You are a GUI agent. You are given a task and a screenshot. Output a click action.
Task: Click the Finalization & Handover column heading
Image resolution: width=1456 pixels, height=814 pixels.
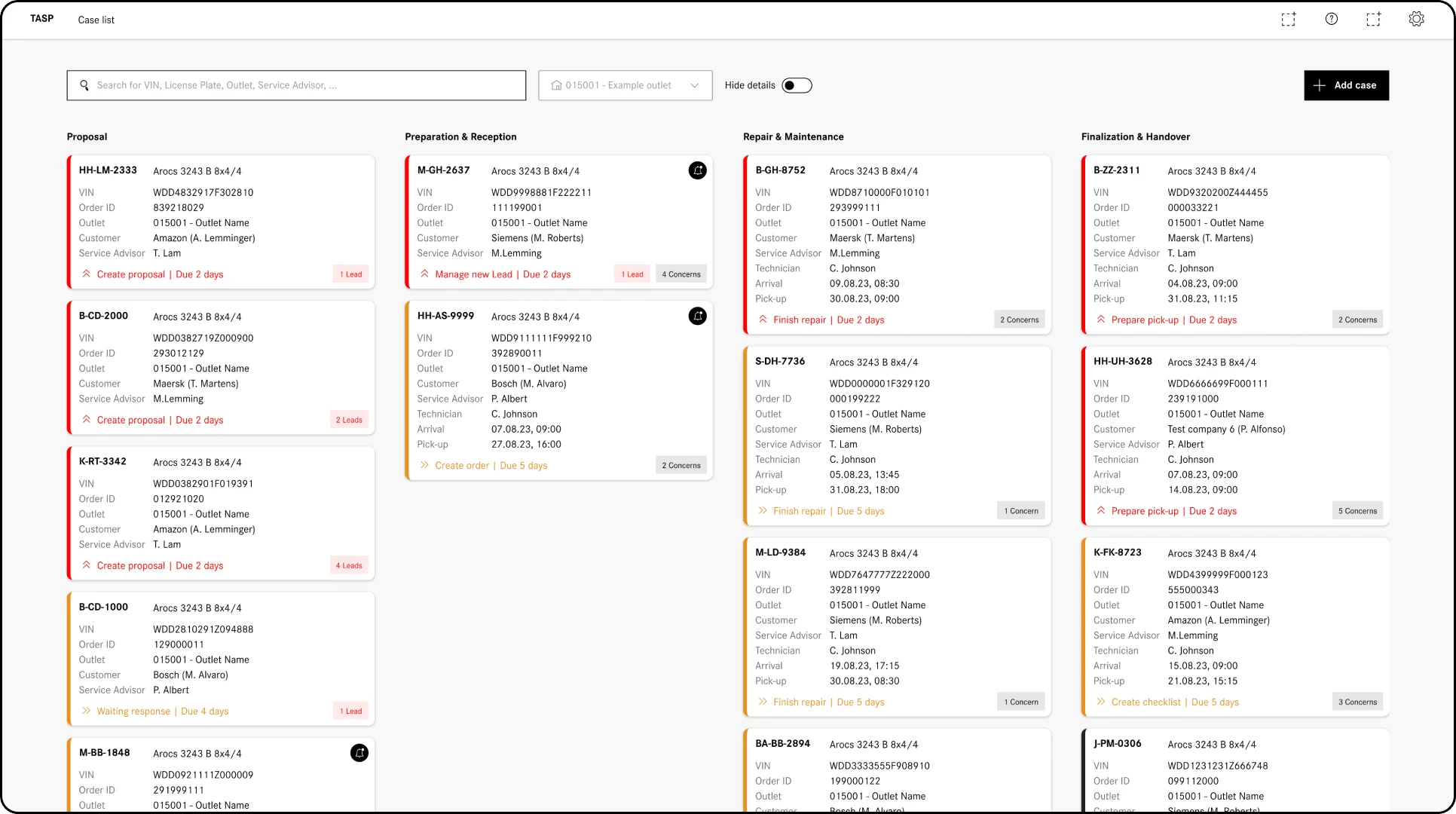click(1135, 136)
